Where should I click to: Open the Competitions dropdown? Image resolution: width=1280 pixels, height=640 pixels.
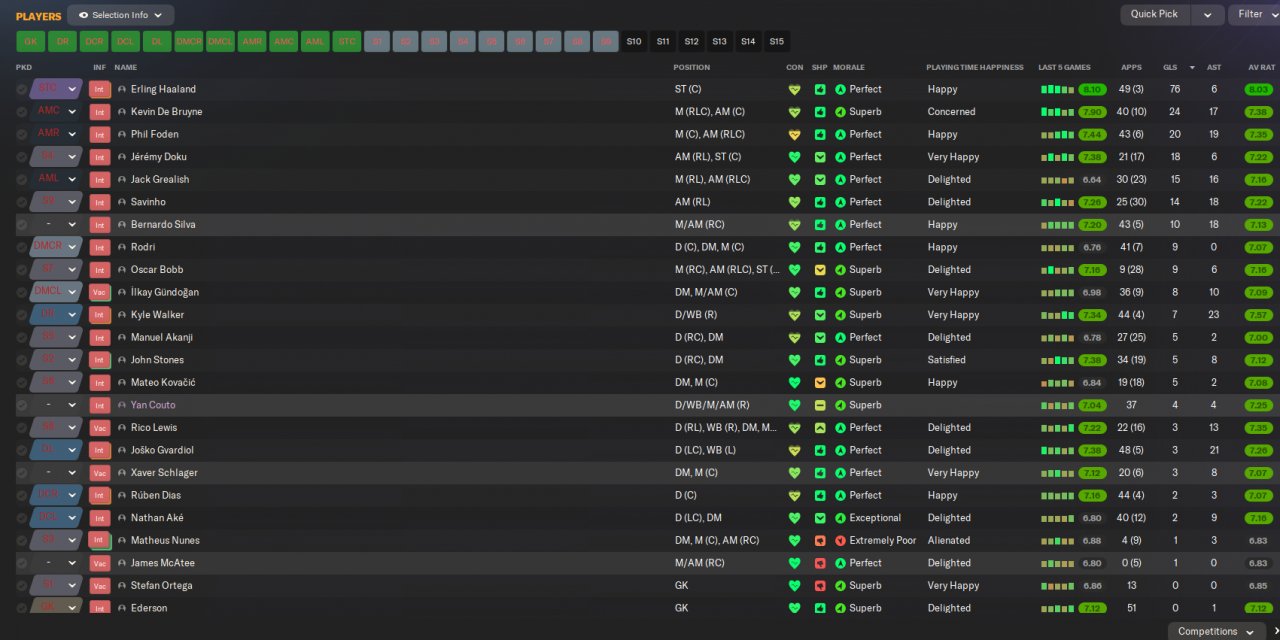click(x=1215, y=631)
